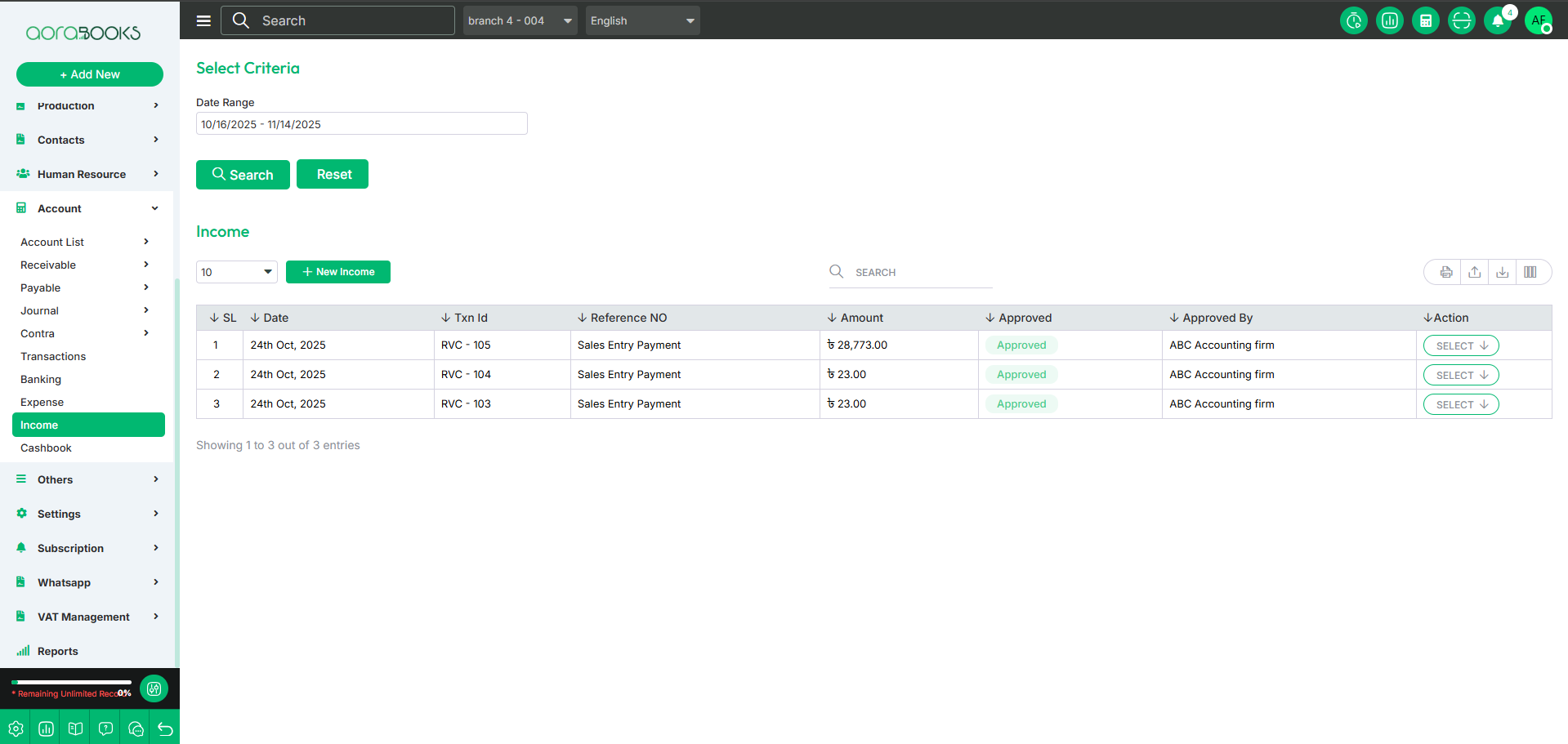Open the English language dropdown
The width and height of the screenshot is (1568, 744).
tap(642, 20)
